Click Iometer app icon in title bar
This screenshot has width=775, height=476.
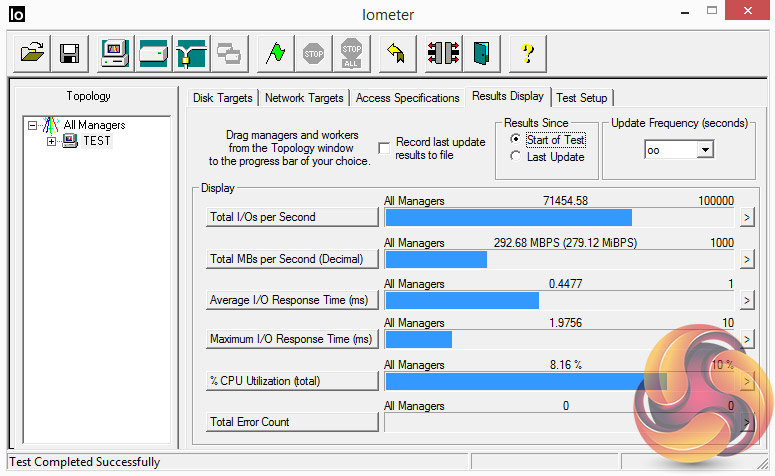tap(16, 14)
